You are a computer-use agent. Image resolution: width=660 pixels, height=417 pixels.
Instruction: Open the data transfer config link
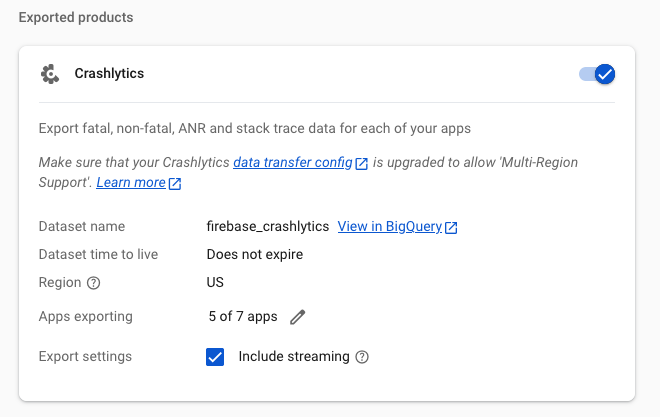tap(301, 162)
